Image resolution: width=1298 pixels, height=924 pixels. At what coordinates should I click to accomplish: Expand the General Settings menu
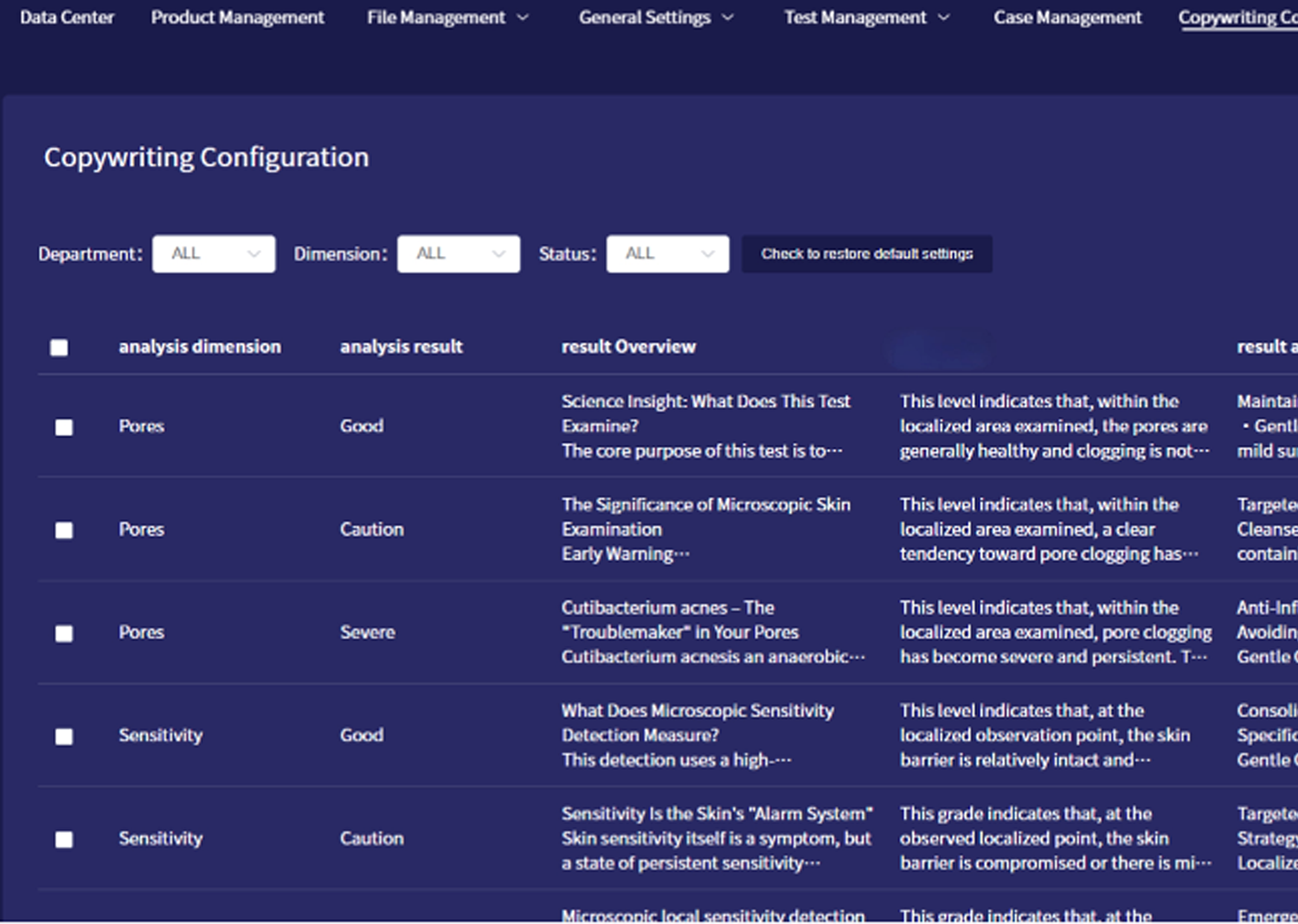click(656, 17)
